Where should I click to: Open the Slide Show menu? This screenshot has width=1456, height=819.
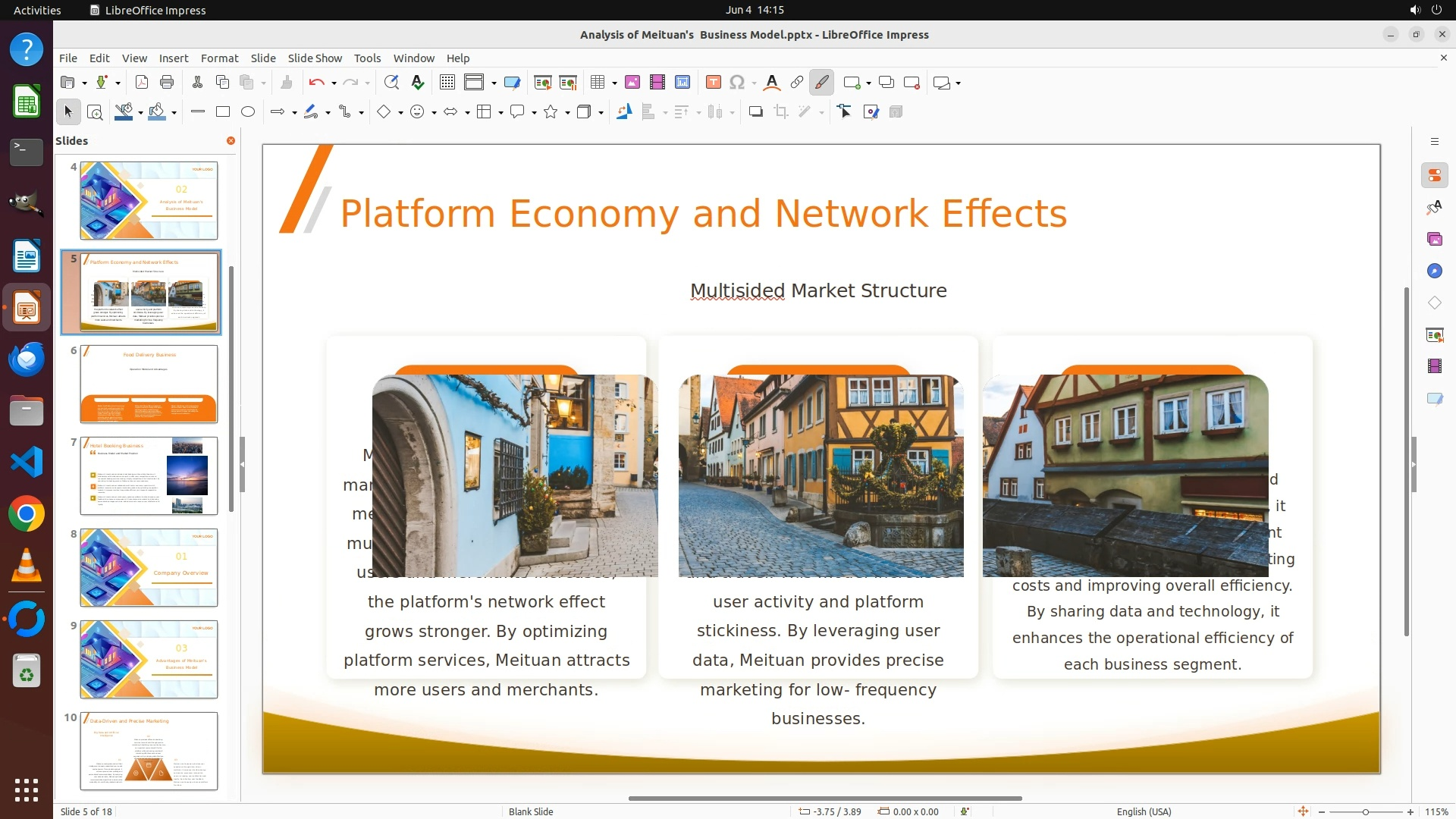(314, 58)
